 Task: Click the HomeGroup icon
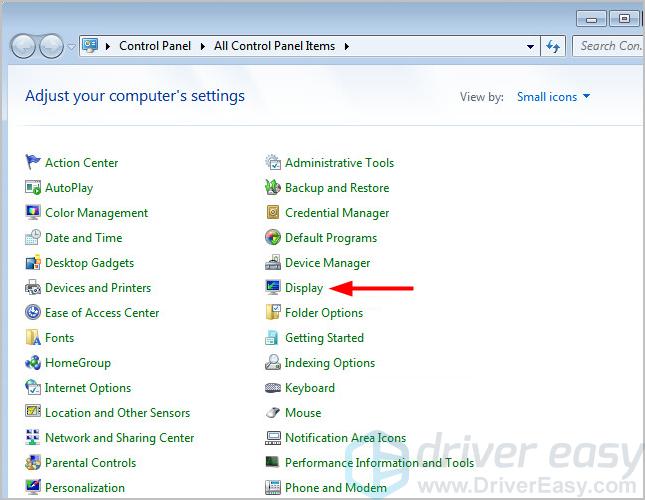click(33, 363)
